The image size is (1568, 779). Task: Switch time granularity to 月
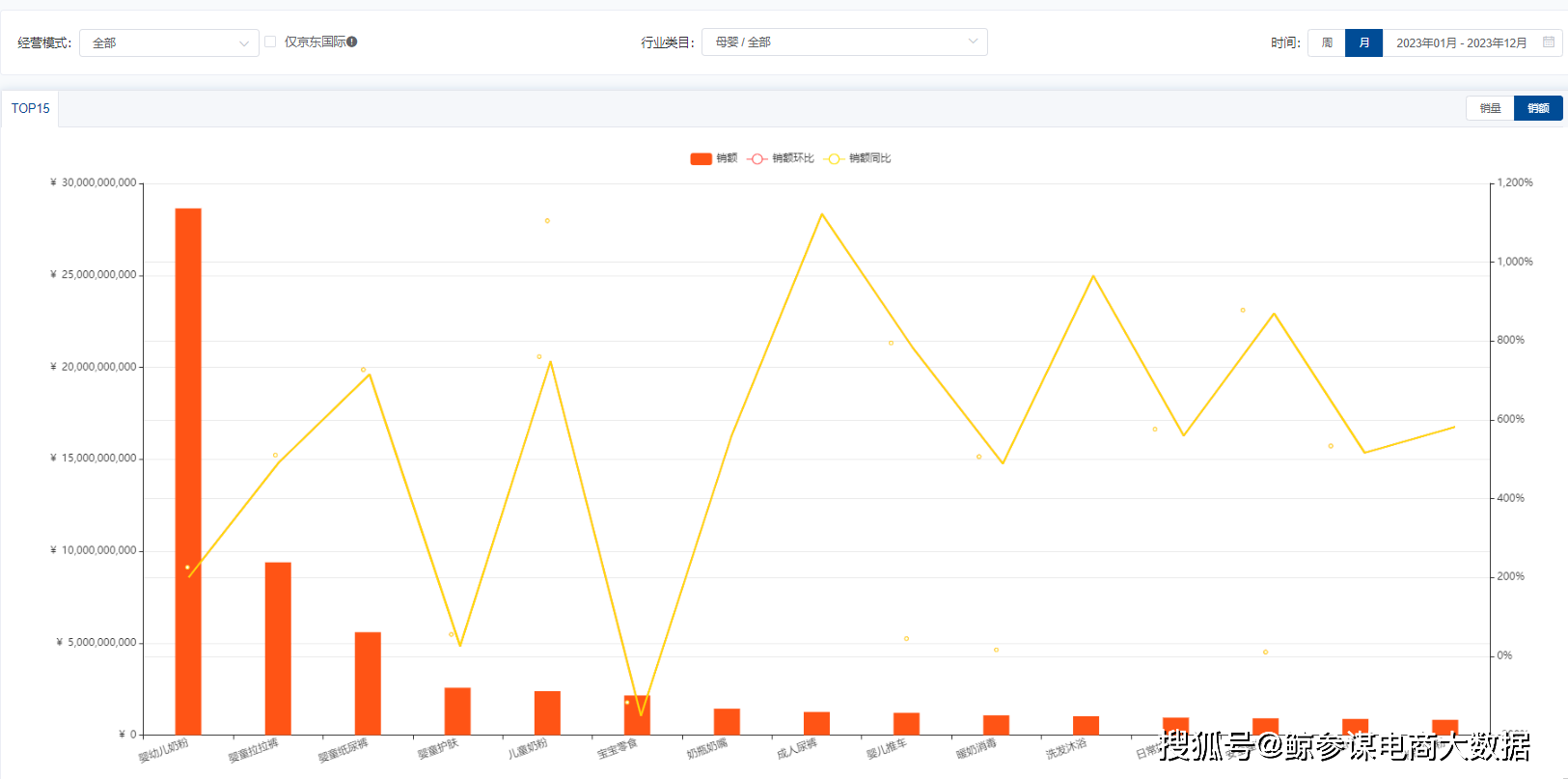(x=1363, y=42)
